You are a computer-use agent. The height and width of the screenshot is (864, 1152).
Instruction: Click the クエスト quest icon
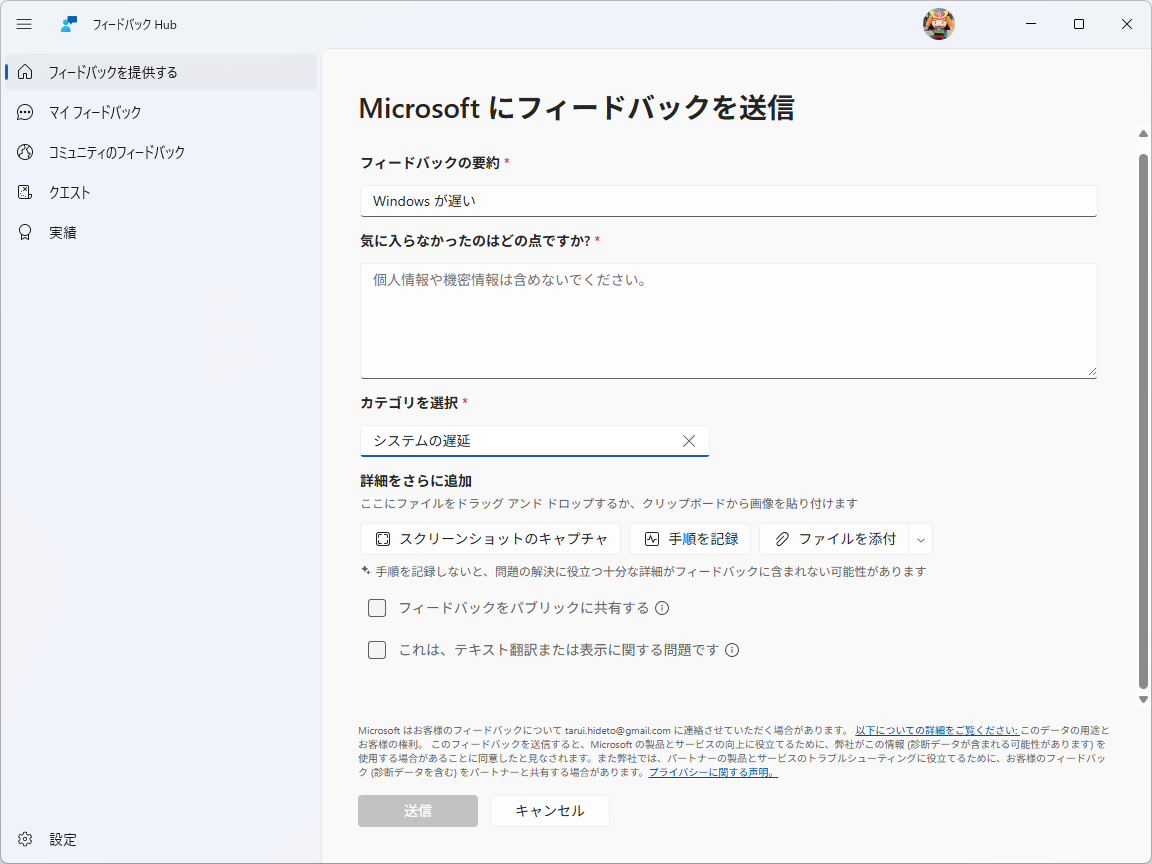click(x=25, y=192)
